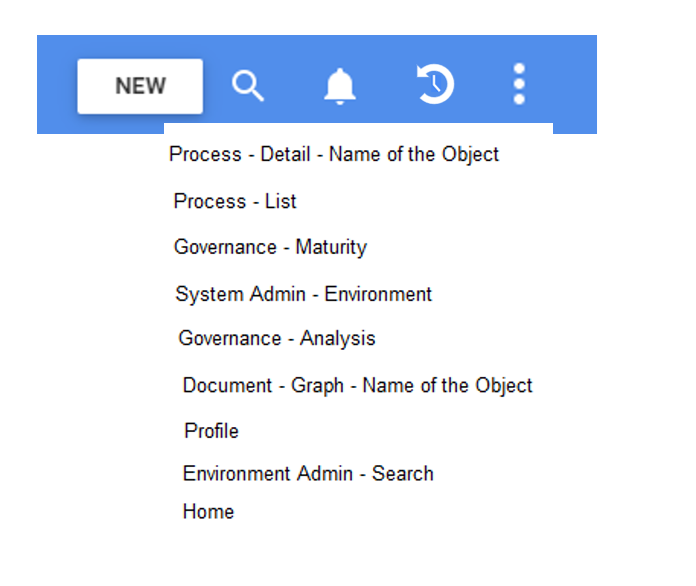The height and width of the screenshot is (586, 696).
Task: Start a search using the toolbar magnifier
Action: coord(248,86)
